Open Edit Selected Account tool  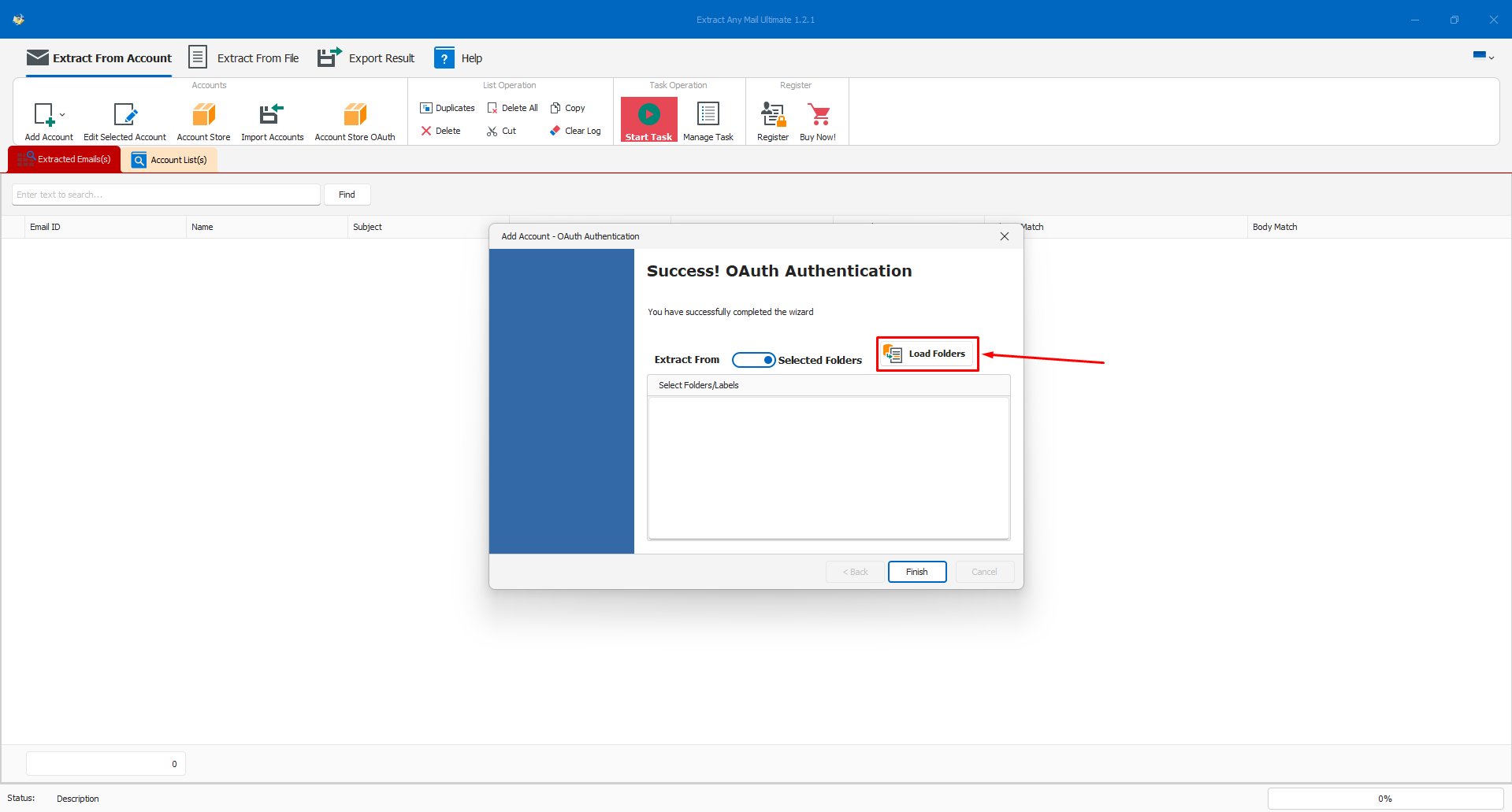tap(124, 115)
